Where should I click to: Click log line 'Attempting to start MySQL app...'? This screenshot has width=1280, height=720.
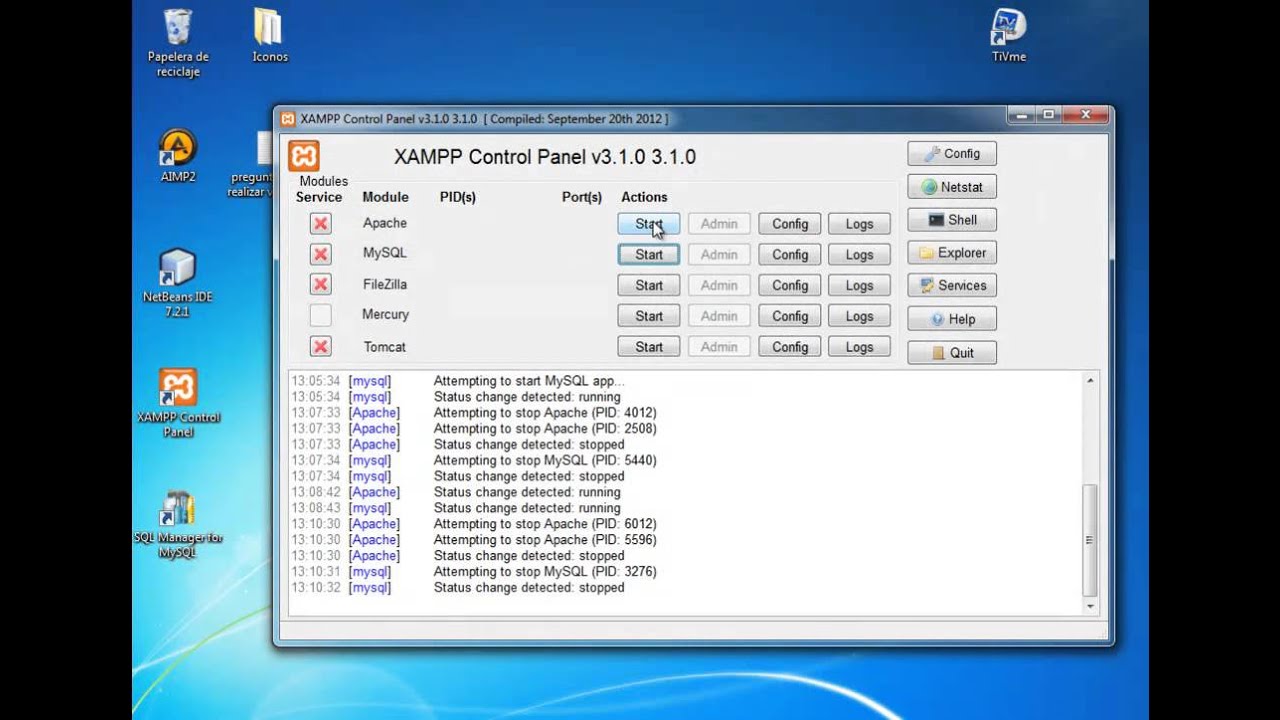click(x=529, y=380)
